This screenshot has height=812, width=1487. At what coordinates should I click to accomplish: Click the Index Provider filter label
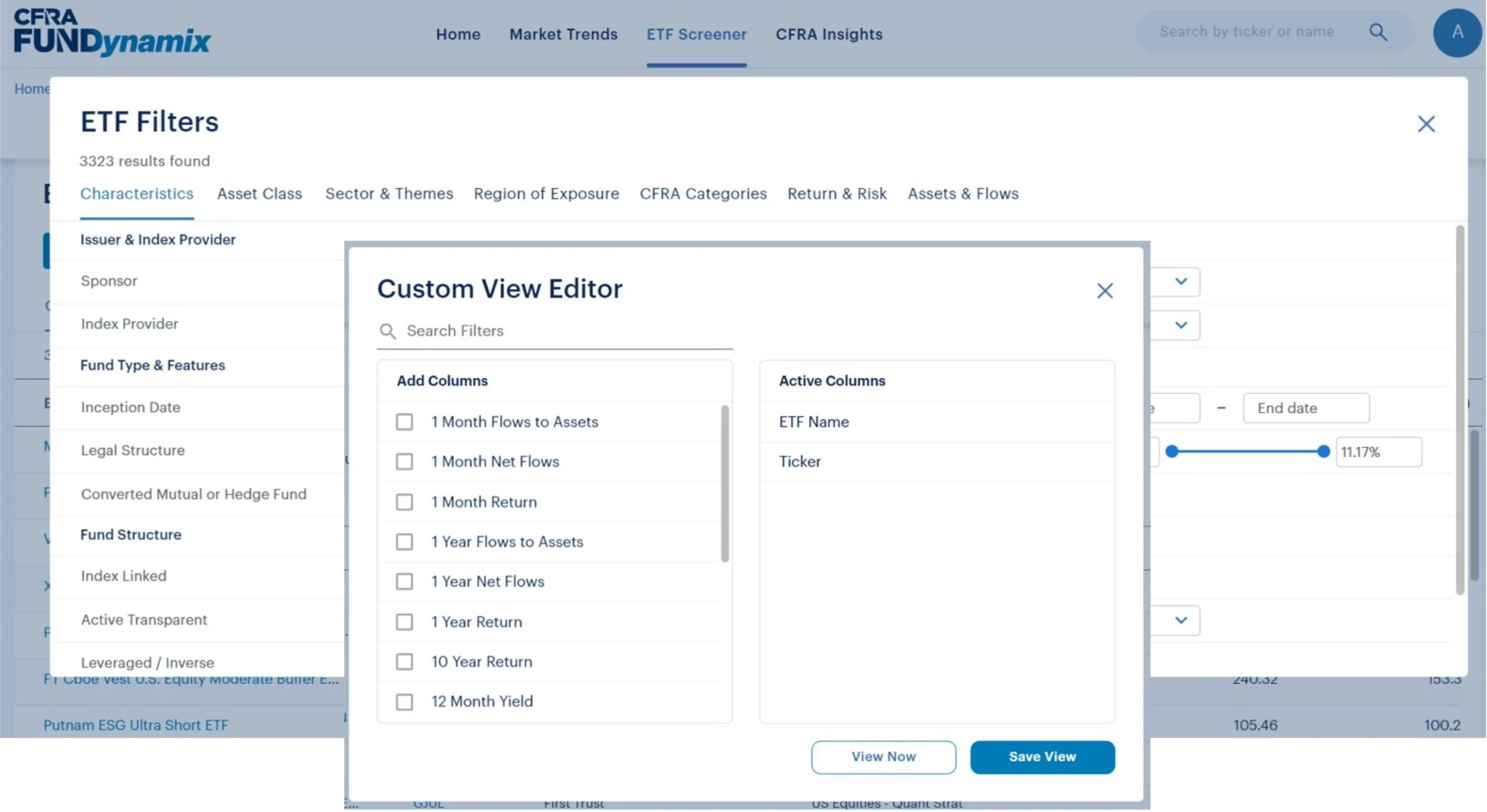point(130,324)
